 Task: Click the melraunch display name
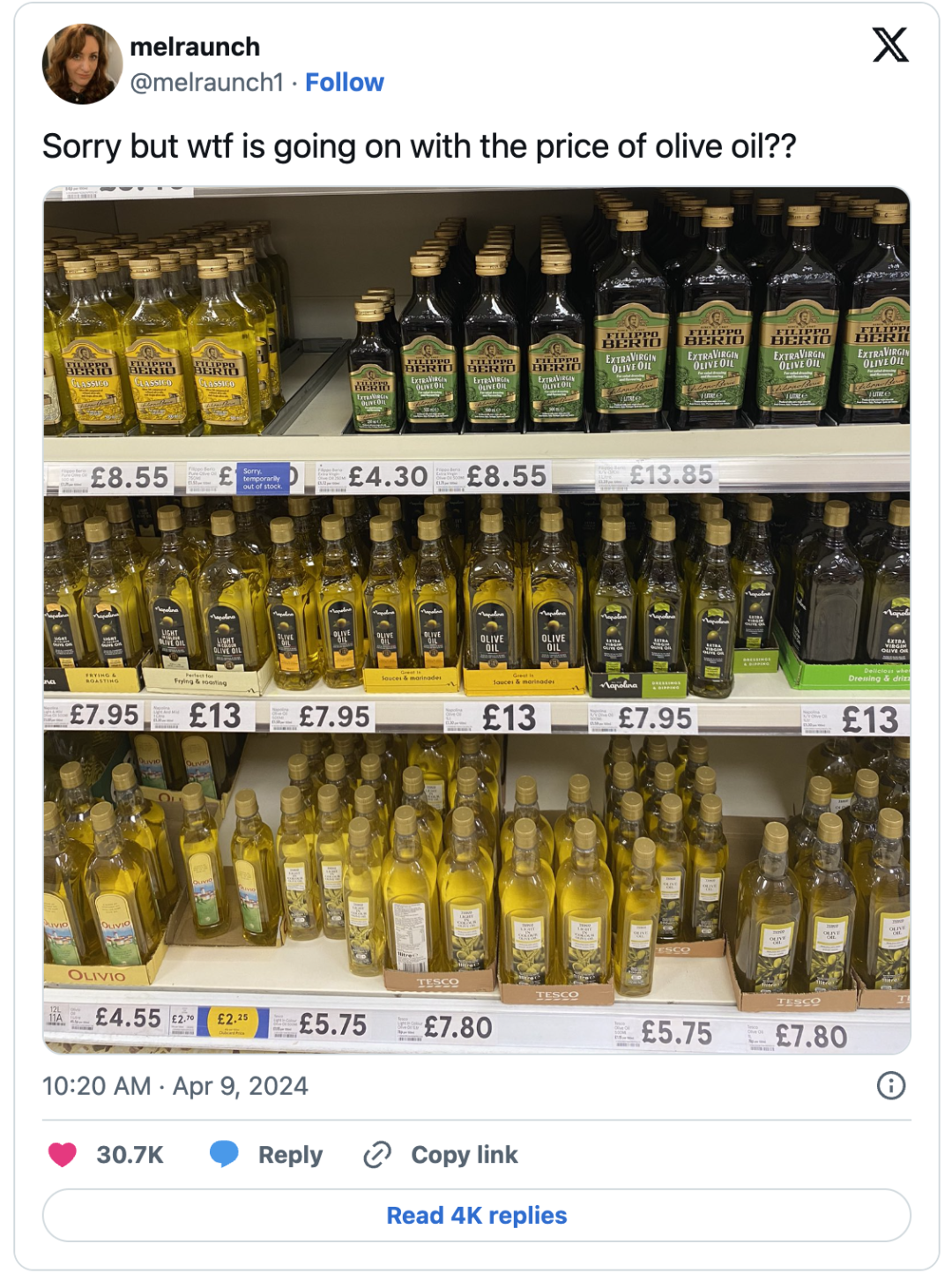(195, 47)
